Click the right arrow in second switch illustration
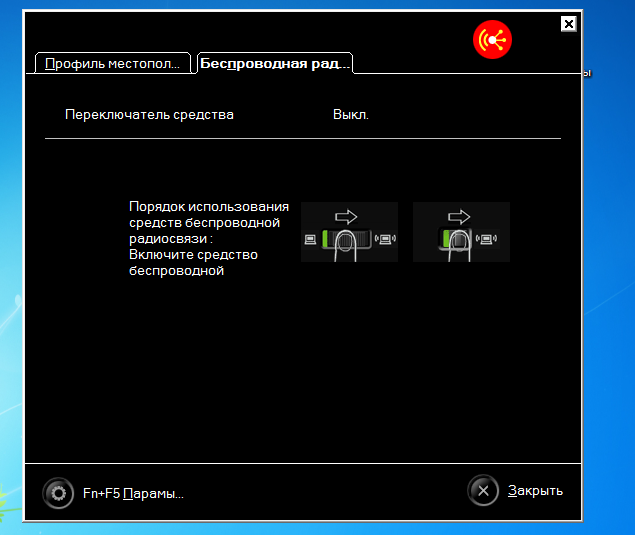 pos(459,215)
